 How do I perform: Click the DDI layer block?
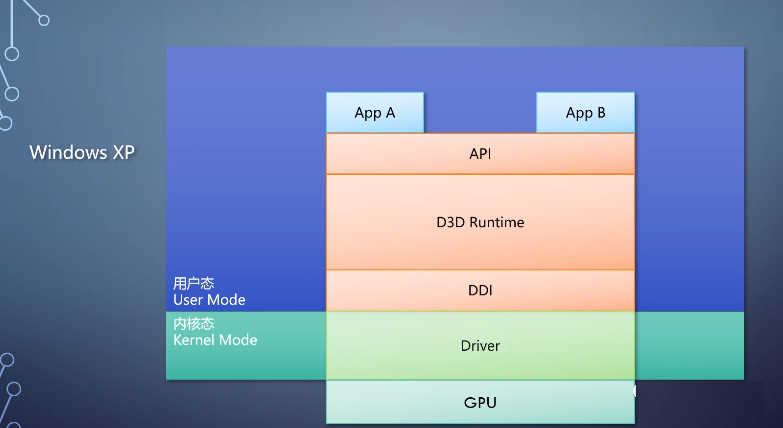tap(480, 291)
